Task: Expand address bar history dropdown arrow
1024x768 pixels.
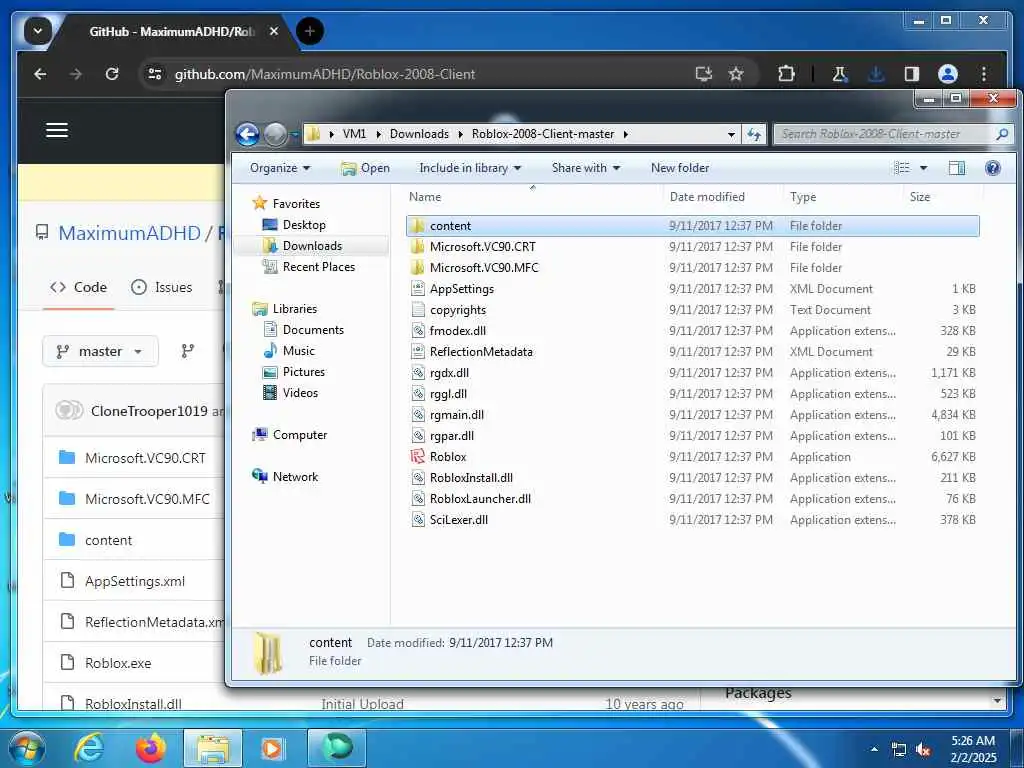Action: pyautogui.click(x=731, y=135)
